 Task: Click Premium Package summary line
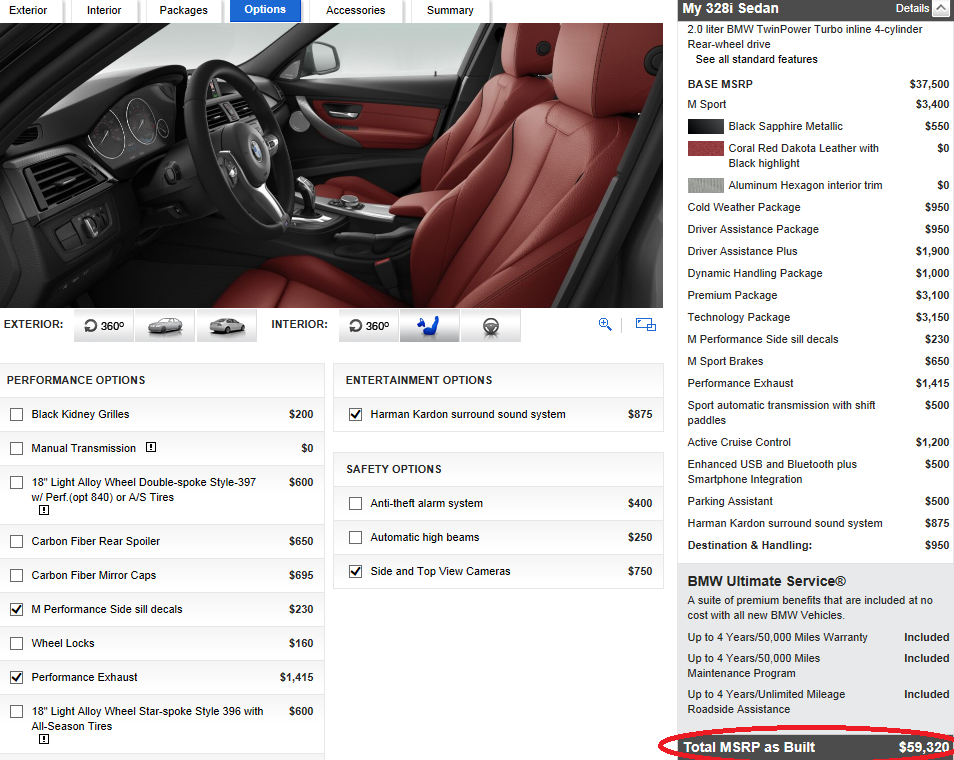click(x=818, y=295)
